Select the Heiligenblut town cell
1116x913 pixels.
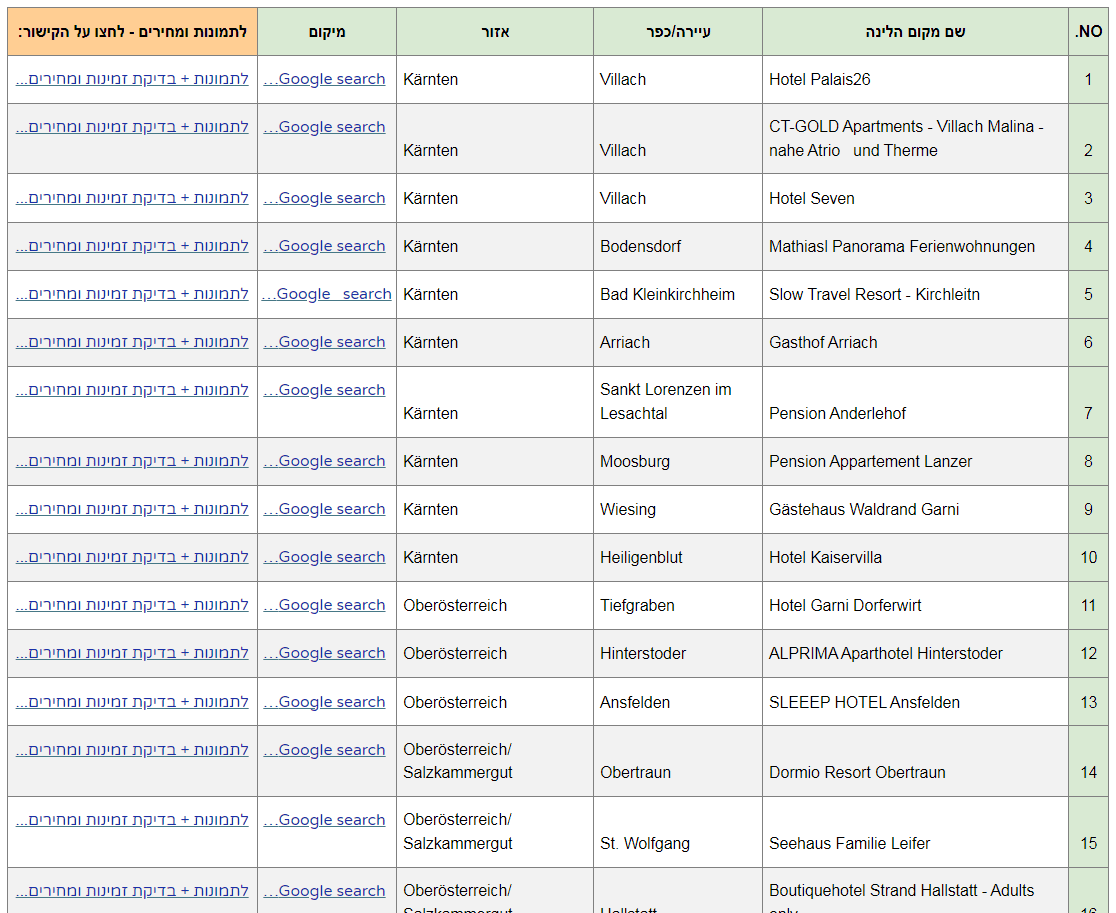641,557
